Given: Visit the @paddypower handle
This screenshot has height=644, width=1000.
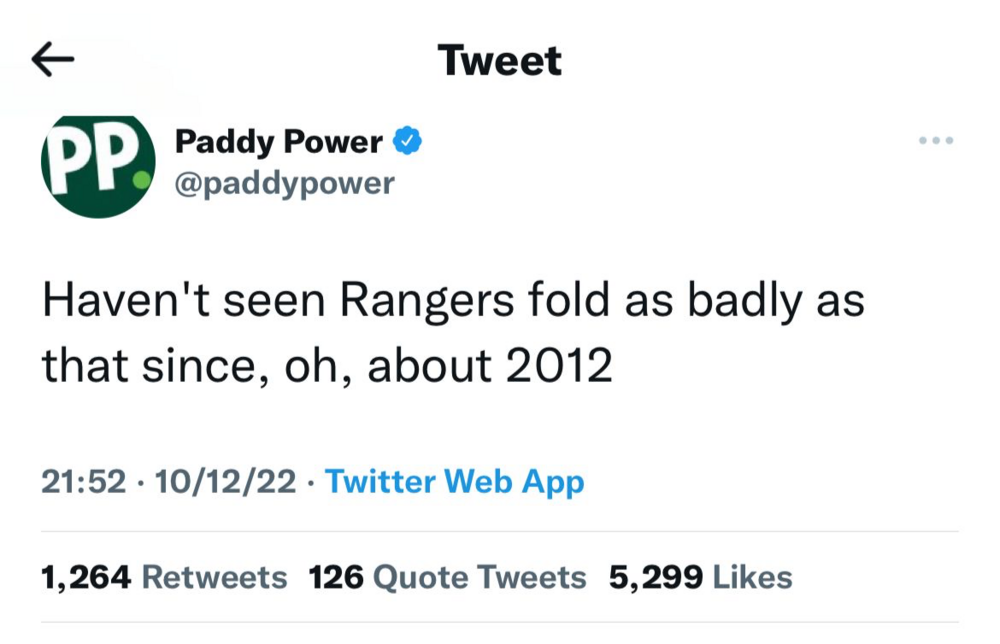Looking at the screenshot, I should [x=285, y=184].
